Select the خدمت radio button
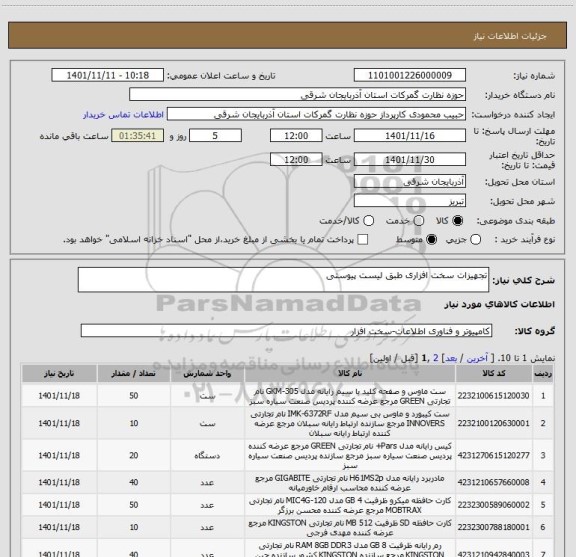 pos(419,221)
